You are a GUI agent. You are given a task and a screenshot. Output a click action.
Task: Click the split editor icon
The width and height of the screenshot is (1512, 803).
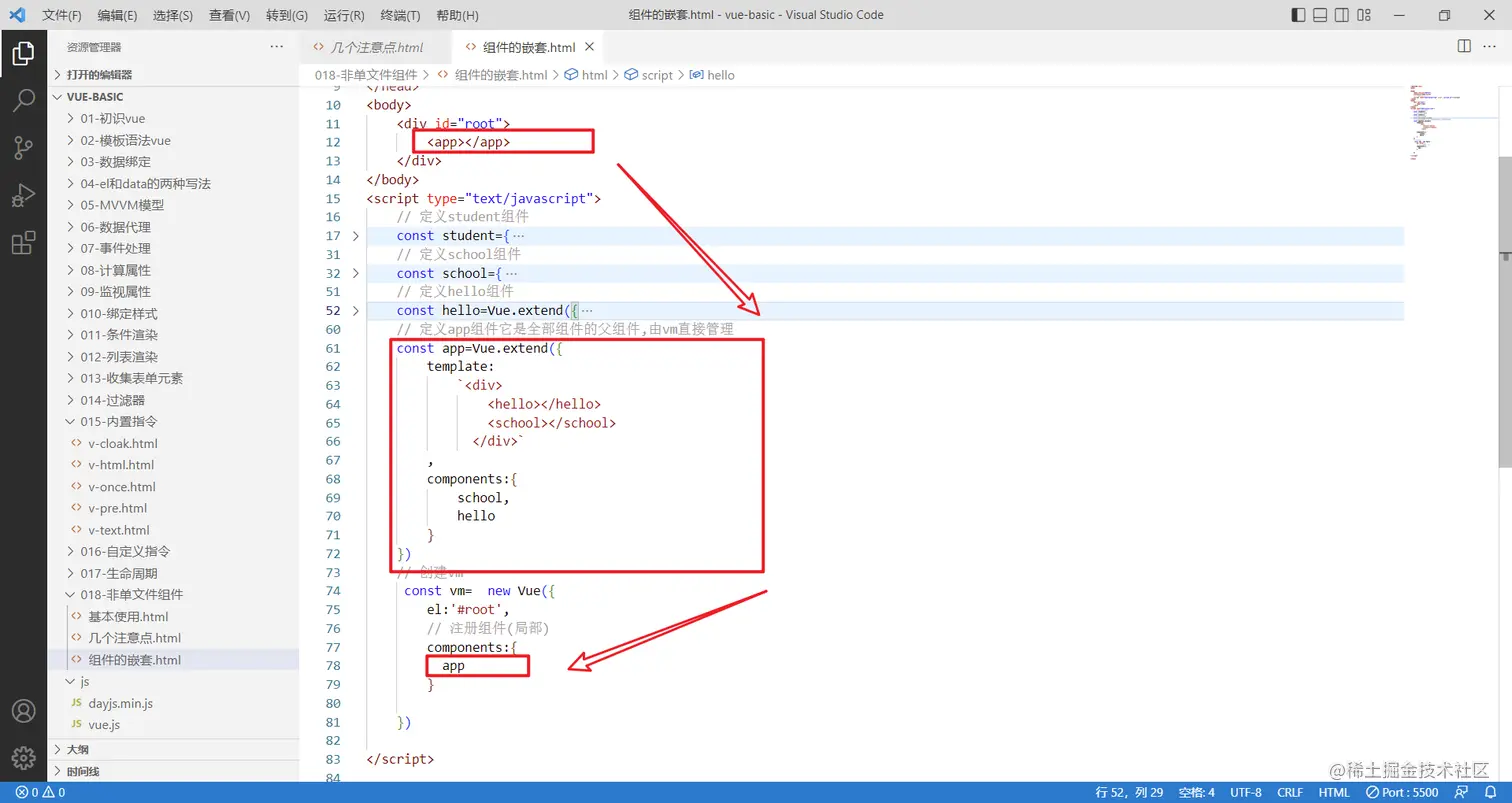click(1464, 47)
